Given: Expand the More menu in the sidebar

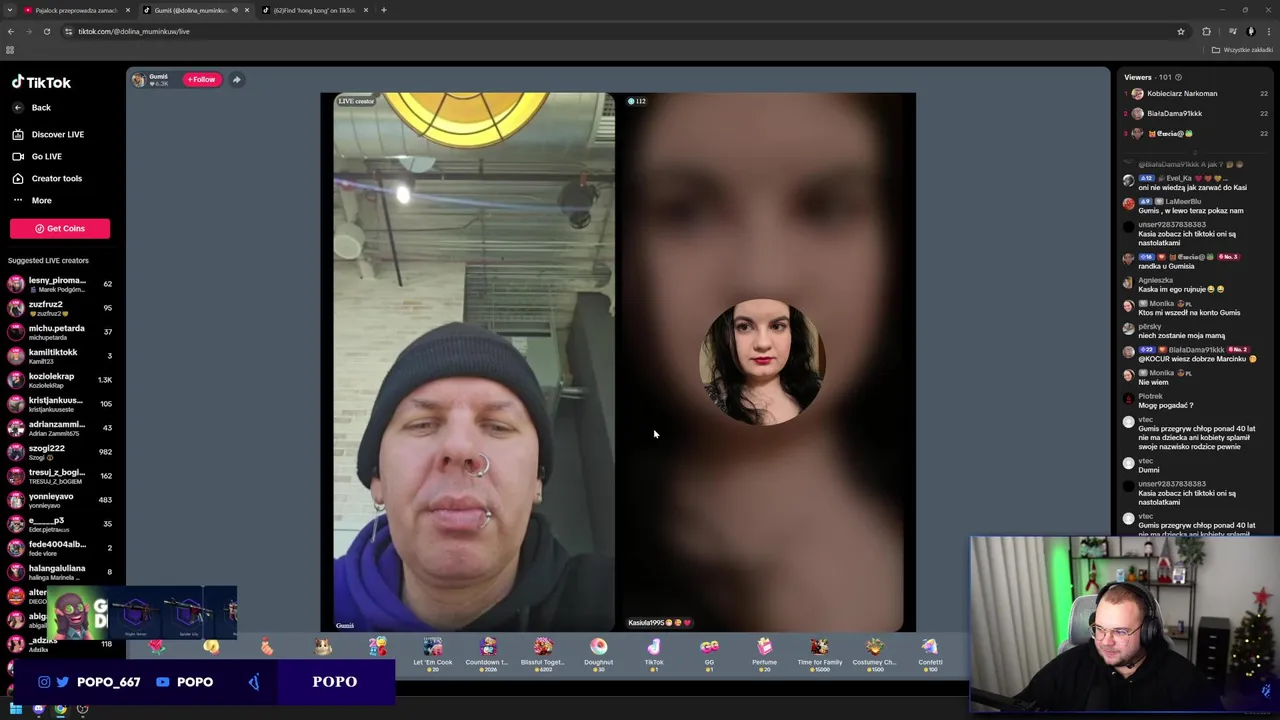Looking at the screenshot, I should click(x=32, y=200).
